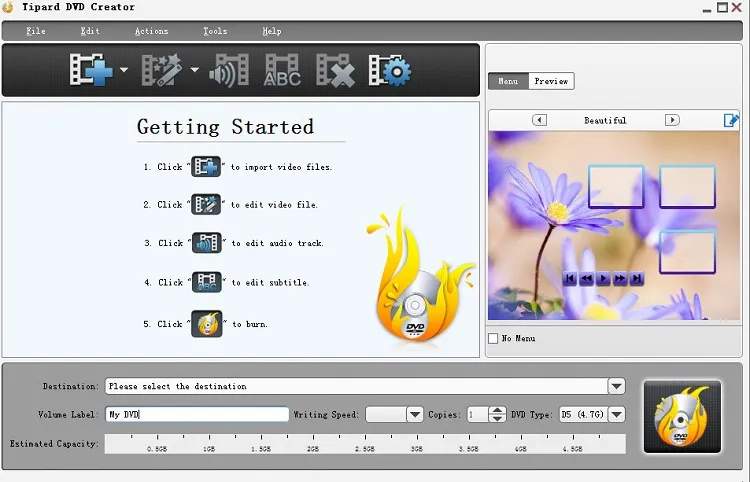Select top-left menu thumbnail frame
750x482 pixels.
pos(616,186)
